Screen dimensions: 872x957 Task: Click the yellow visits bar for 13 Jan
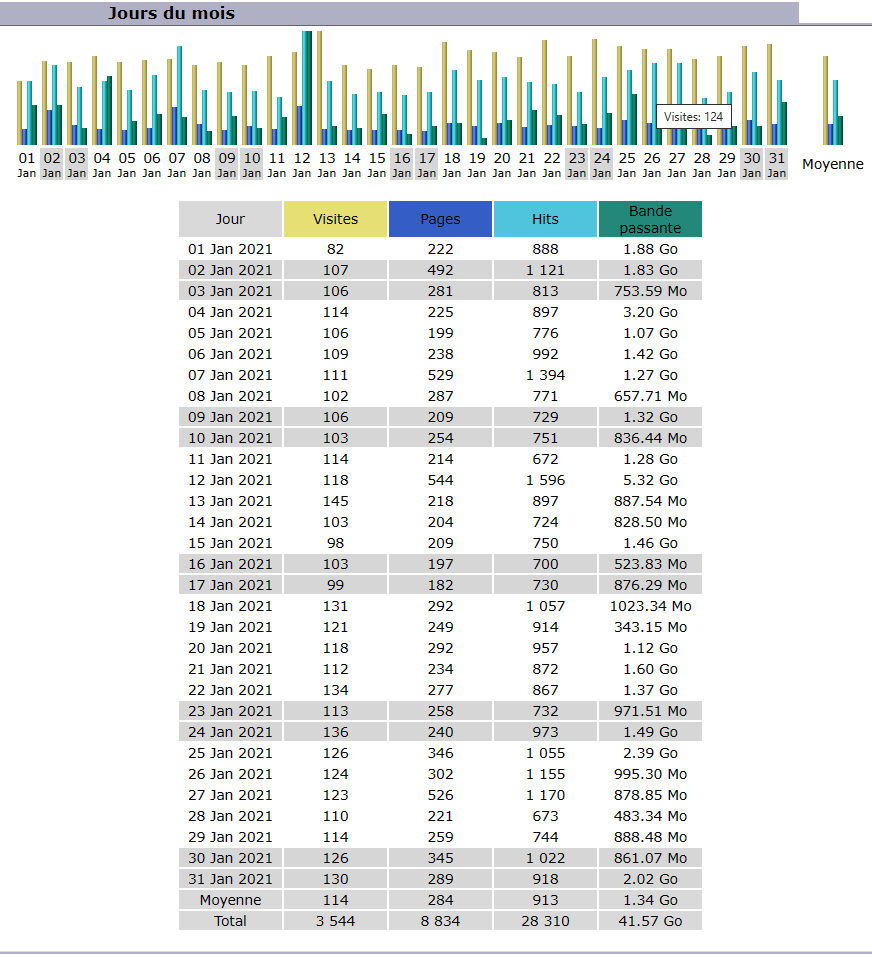coord(319,88)
